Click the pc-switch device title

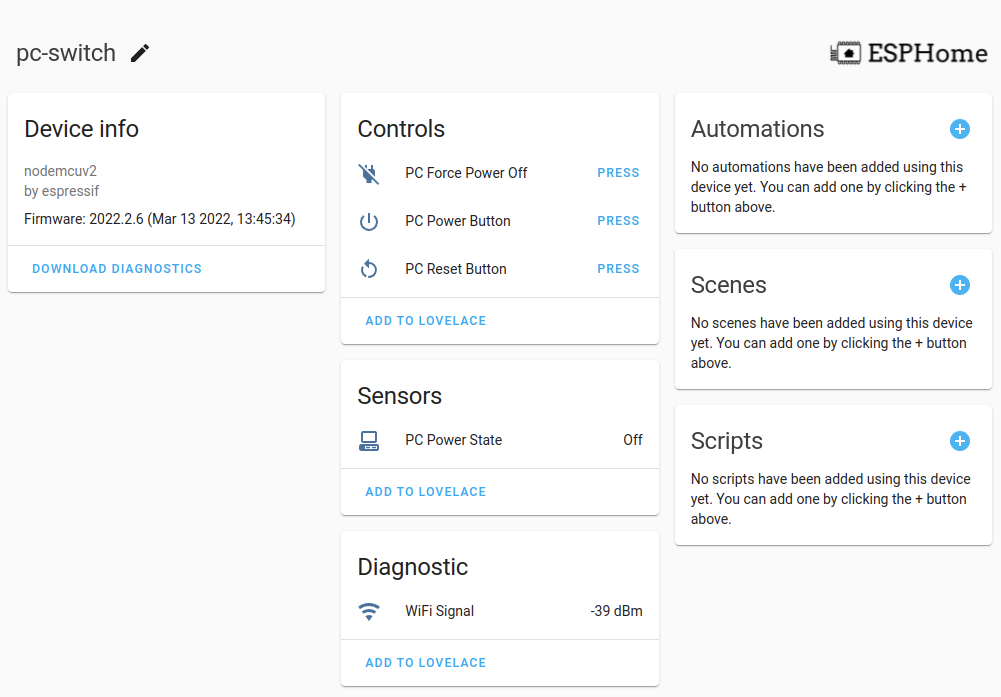[x=66, y=53]
